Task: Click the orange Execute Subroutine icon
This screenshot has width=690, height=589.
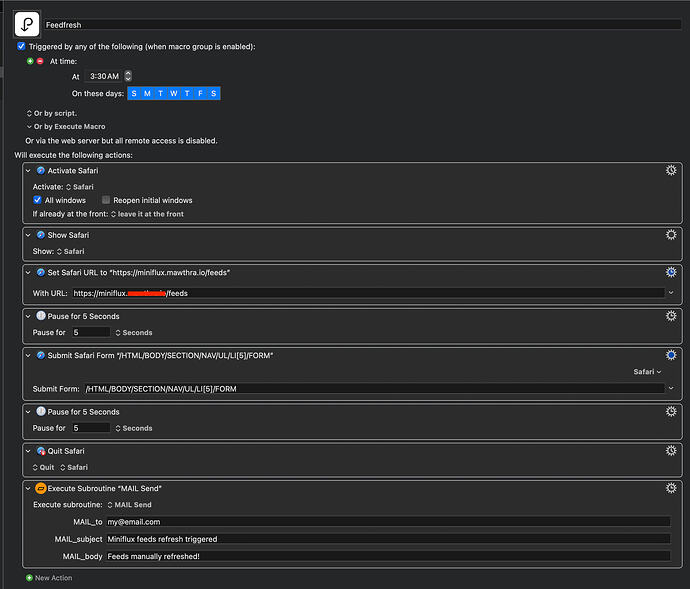Action: coord(40,488)
